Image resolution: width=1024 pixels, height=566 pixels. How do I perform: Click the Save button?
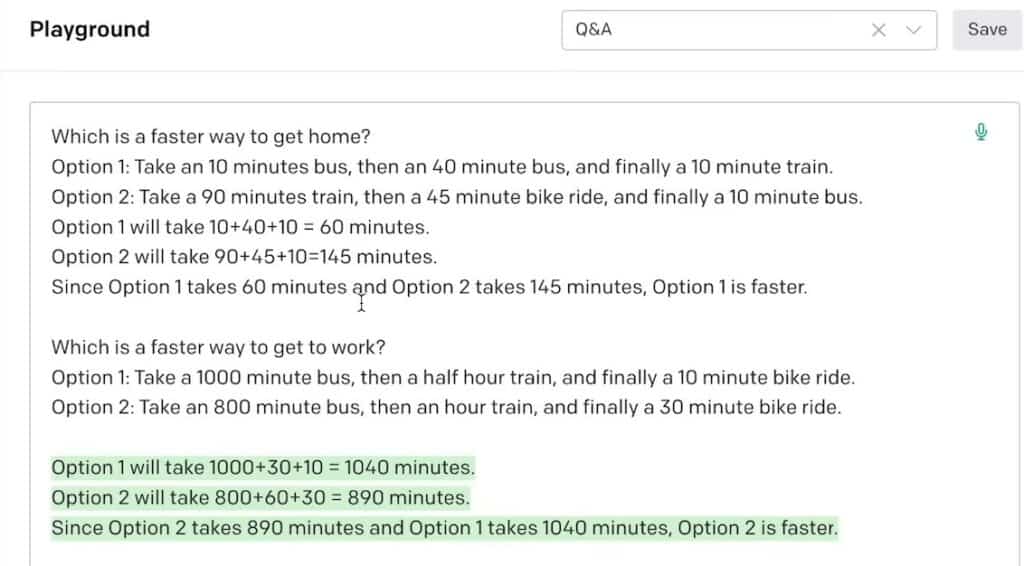coord(987,30)
